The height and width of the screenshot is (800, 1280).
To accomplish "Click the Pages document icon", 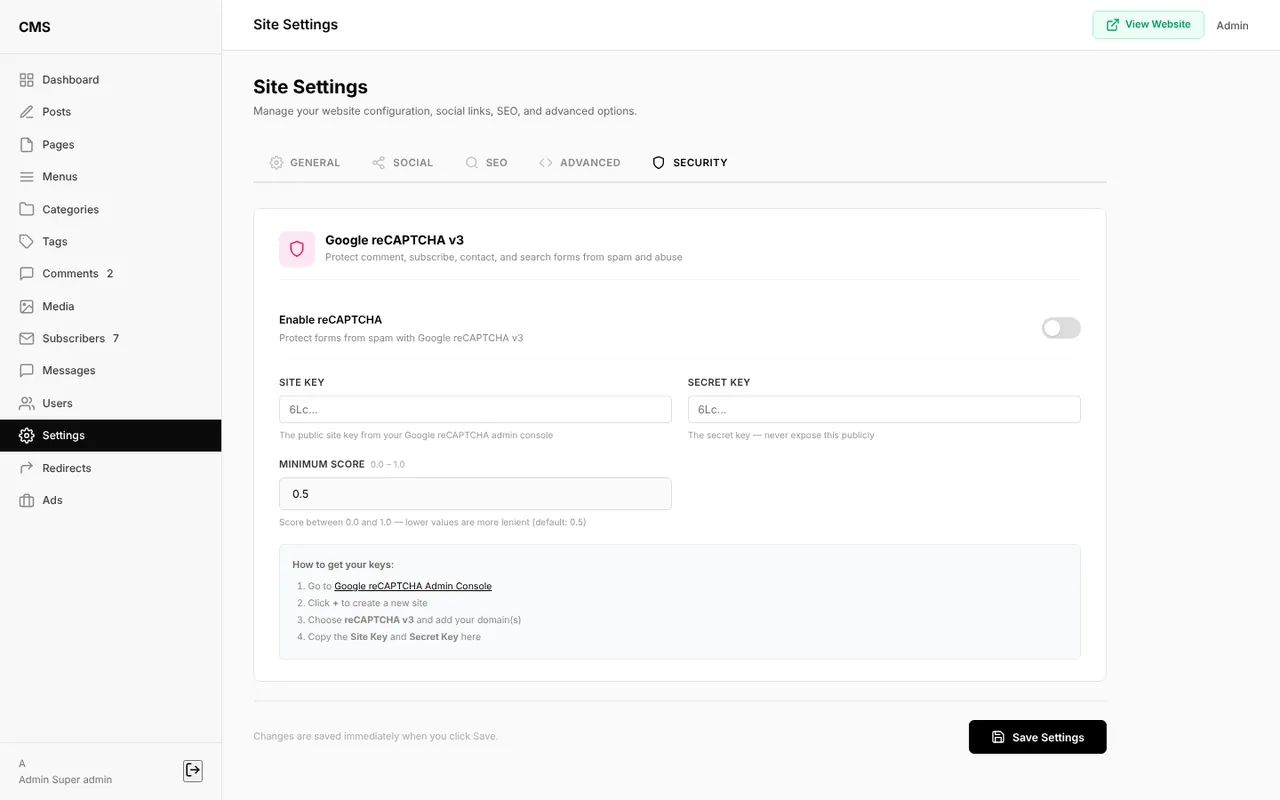I will [x=27, y=145].
